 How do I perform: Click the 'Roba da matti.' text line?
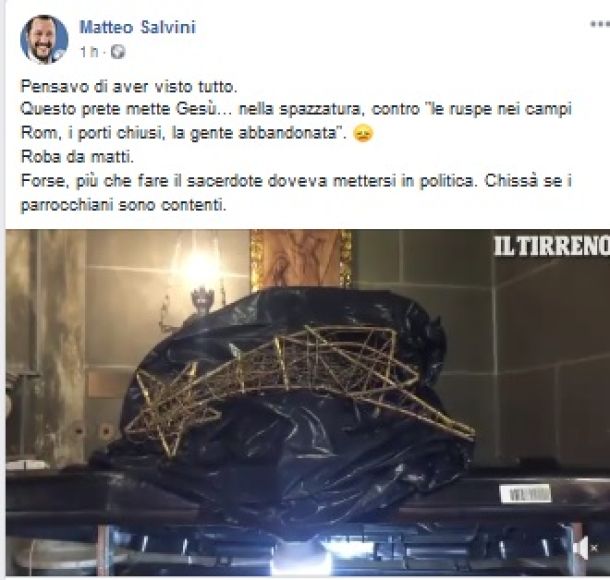click(77, 157)
